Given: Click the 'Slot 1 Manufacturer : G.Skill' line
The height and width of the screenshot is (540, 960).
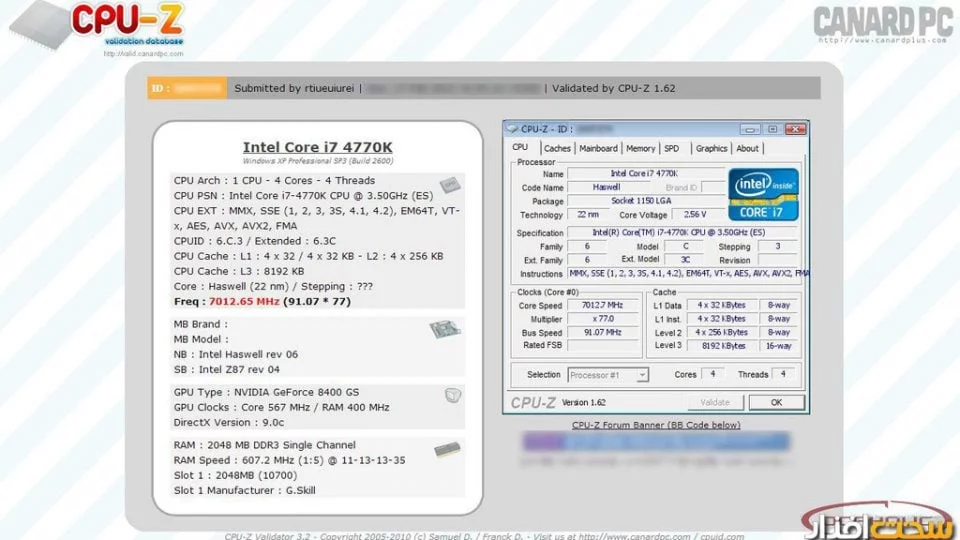Looking at the screenshot, I should (244, 490).
